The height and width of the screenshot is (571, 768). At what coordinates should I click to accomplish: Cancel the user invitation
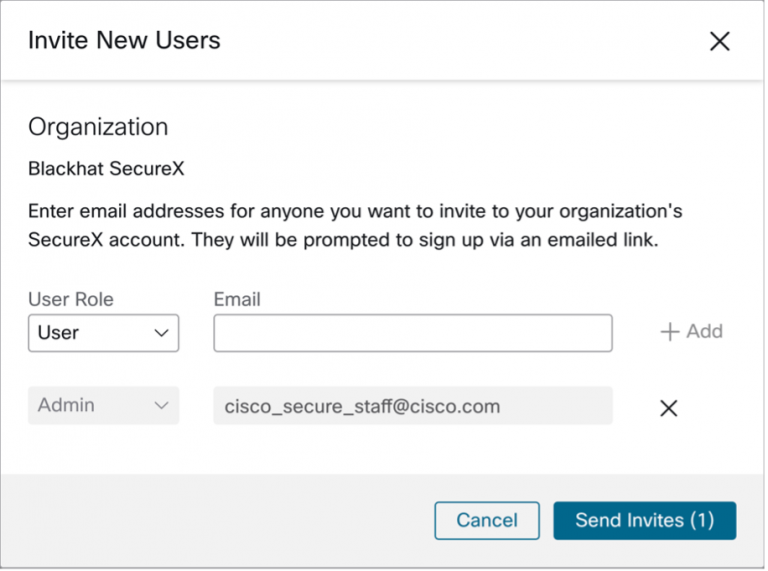point(487,520)
